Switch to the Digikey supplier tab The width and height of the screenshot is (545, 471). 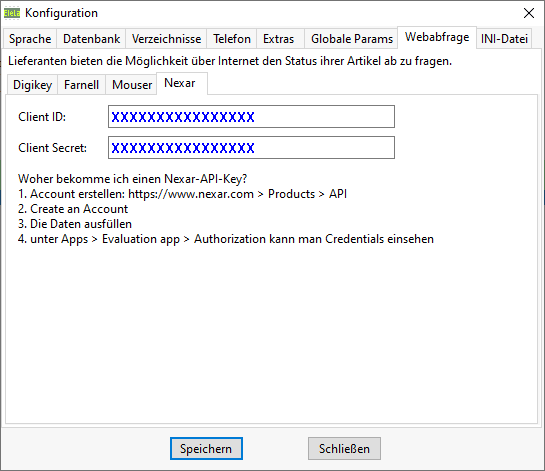click(x=32, y=84)
